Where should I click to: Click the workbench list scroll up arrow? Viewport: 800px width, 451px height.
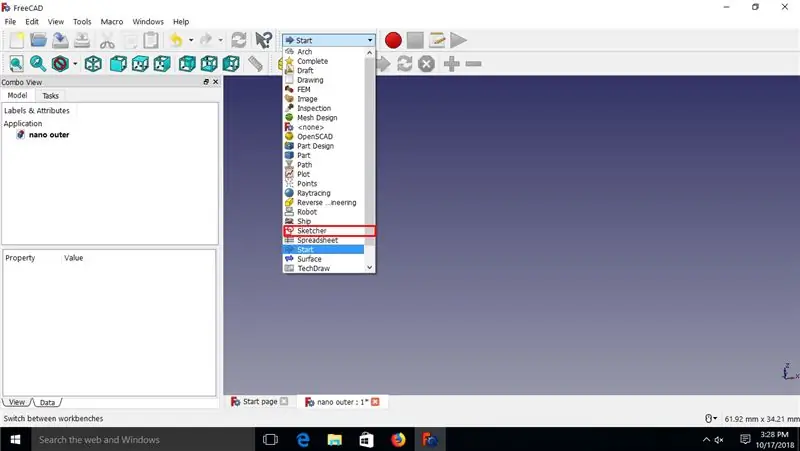tap(370, 52)
